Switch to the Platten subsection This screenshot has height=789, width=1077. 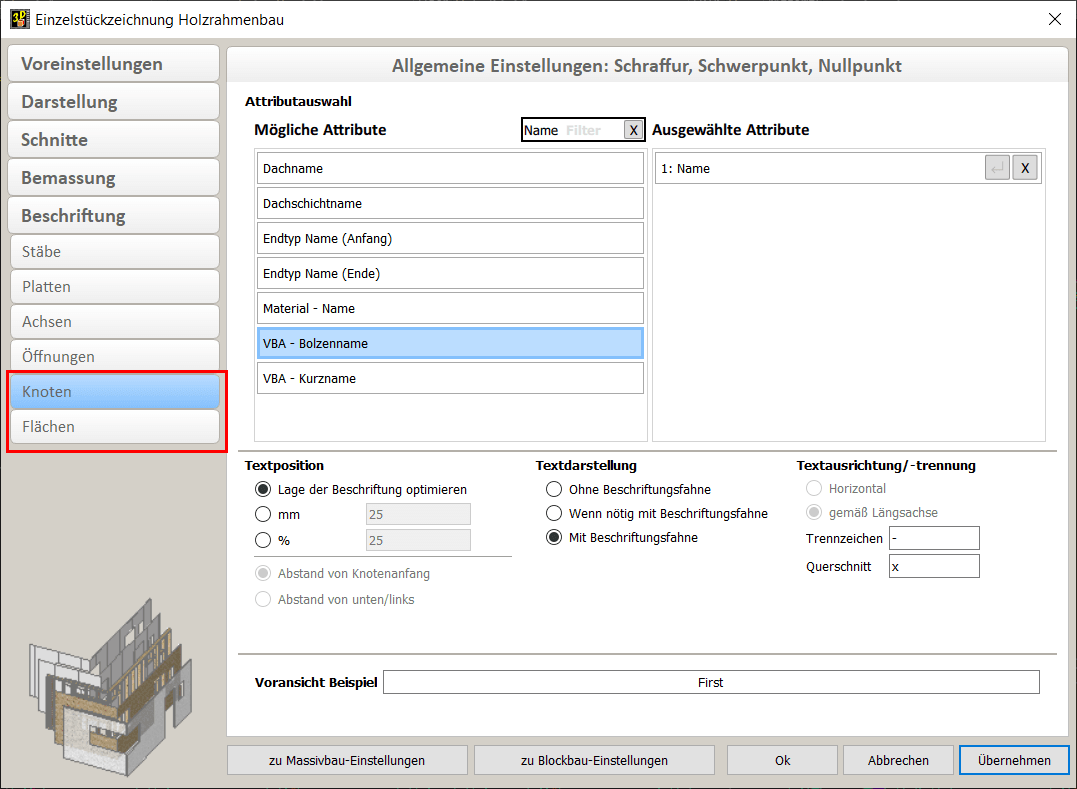click(115, 286)
